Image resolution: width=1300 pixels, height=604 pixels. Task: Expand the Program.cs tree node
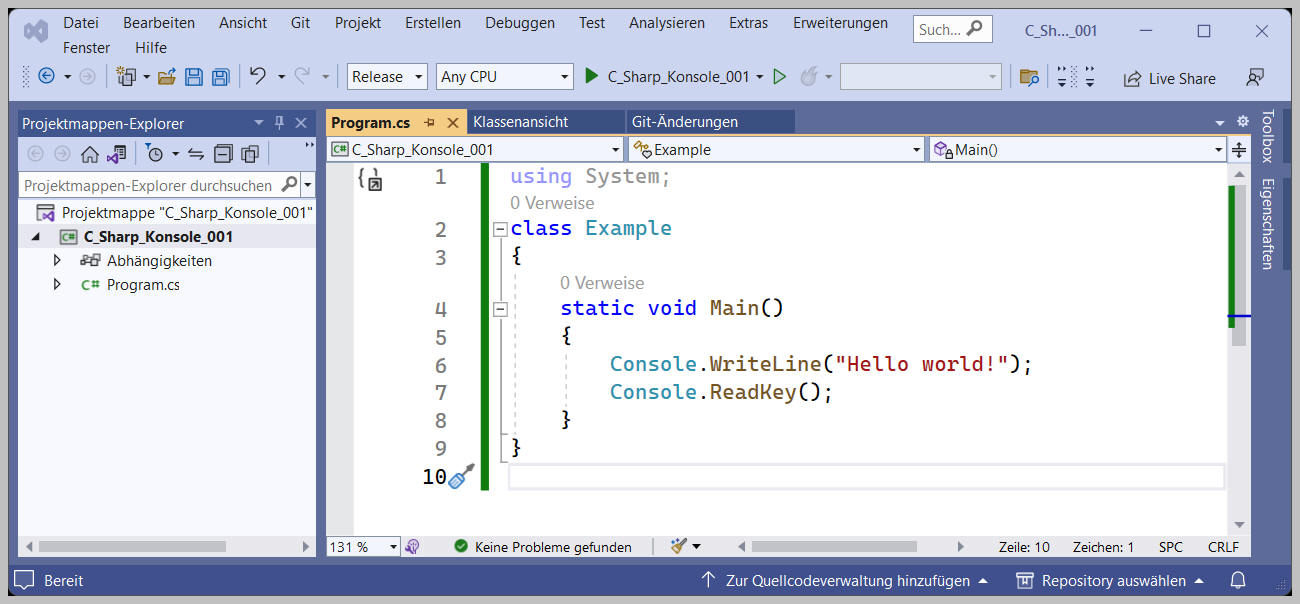click(57, 284)
